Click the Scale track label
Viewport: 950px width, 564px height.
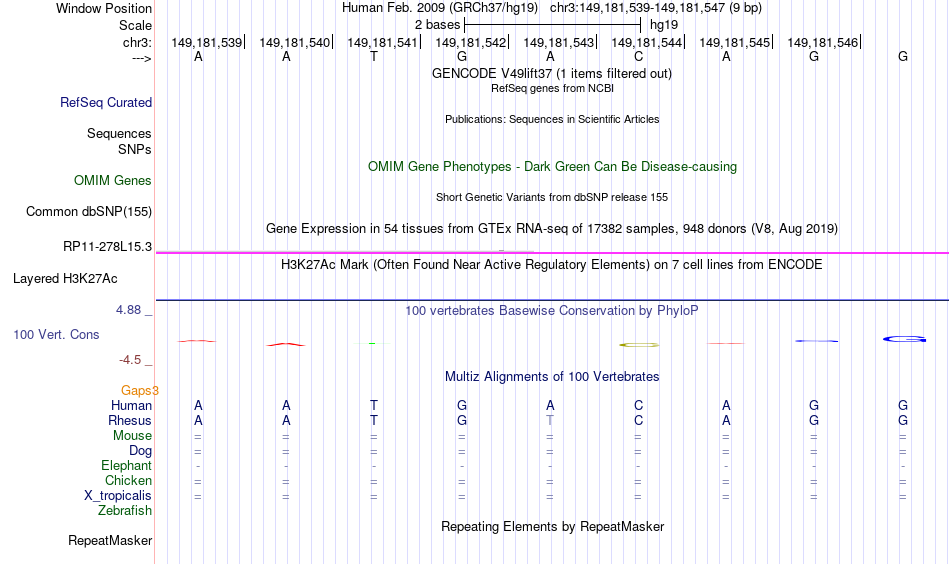click(x=135, y=25)
